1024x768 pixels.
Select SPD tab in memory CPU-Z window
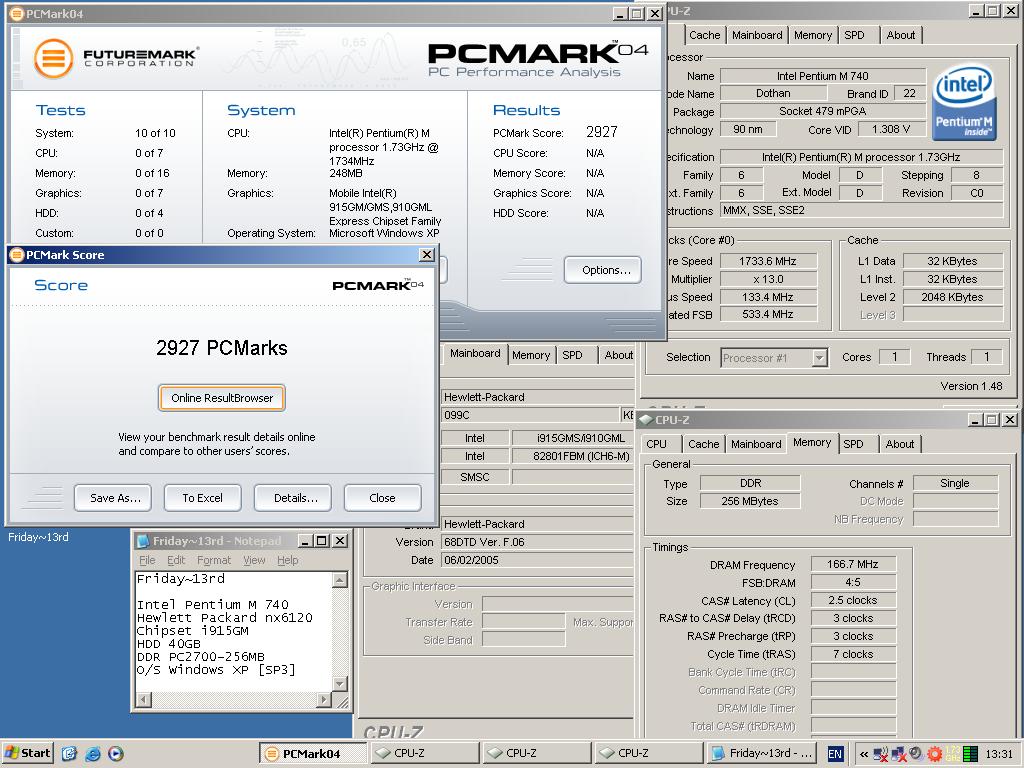point(853,444)
